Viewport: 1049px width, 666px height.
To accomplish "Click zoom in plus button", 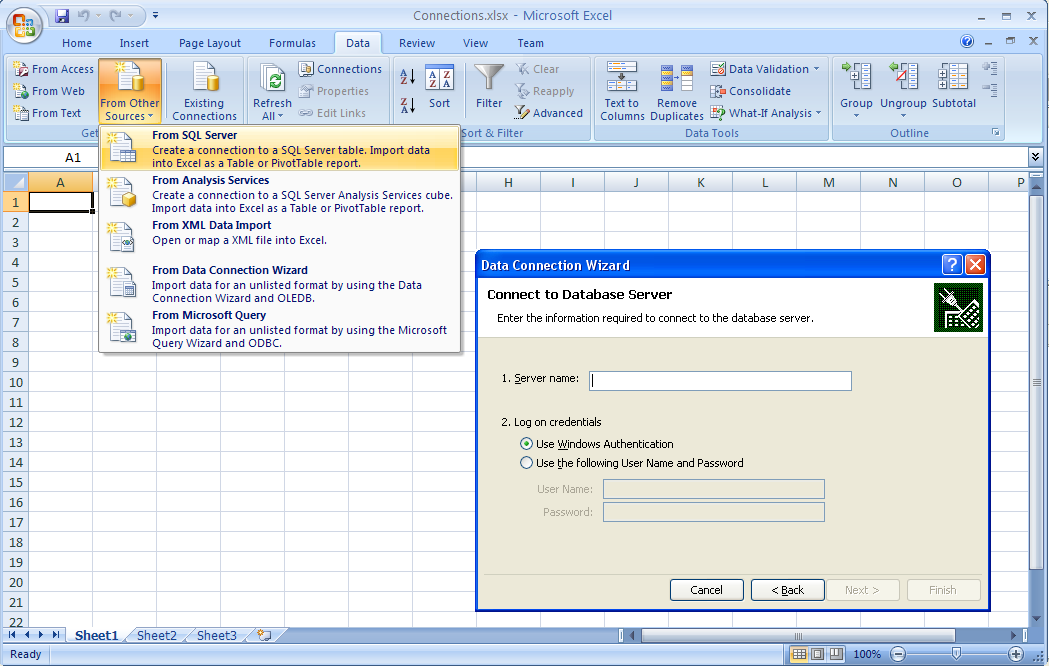I will 1016,654.
